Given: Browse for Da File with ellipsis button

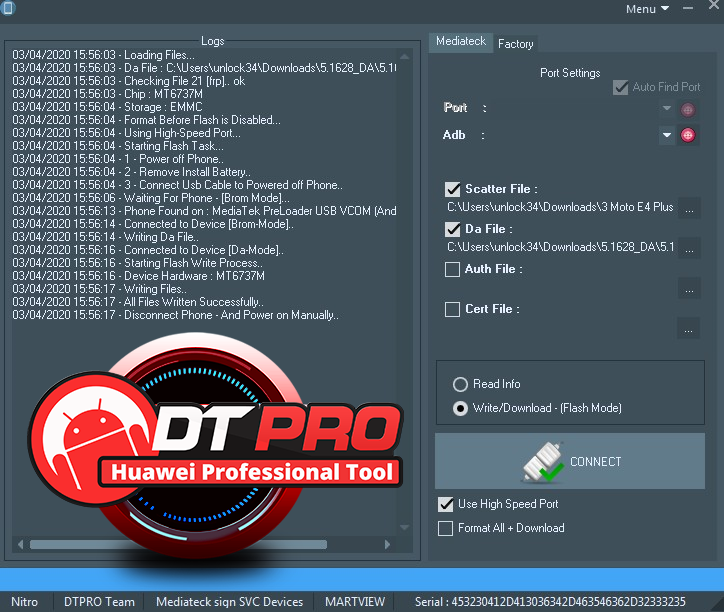Looking at the screenshot, I should (x=689, y=248).
